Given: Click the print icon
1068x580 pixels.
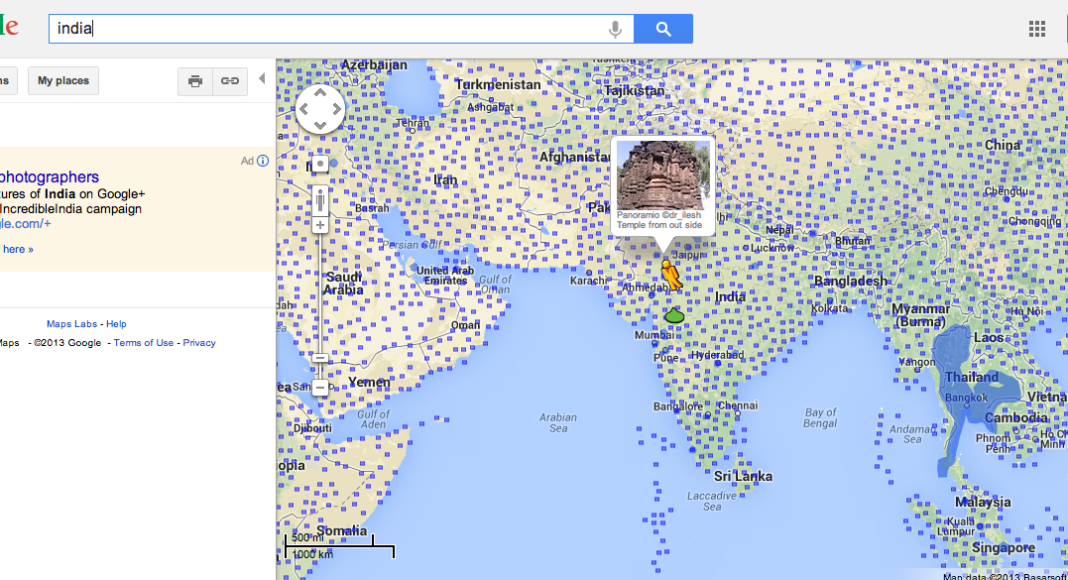Looking at the screenshot, I should pos(195,81).
